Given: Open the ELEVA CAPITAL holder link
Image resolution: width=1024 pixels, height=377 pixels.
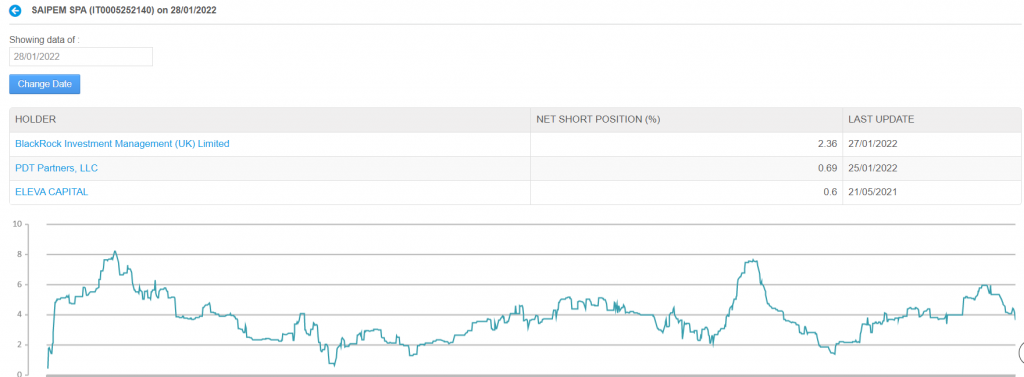Looking at the screenshot, I should 52,192.
